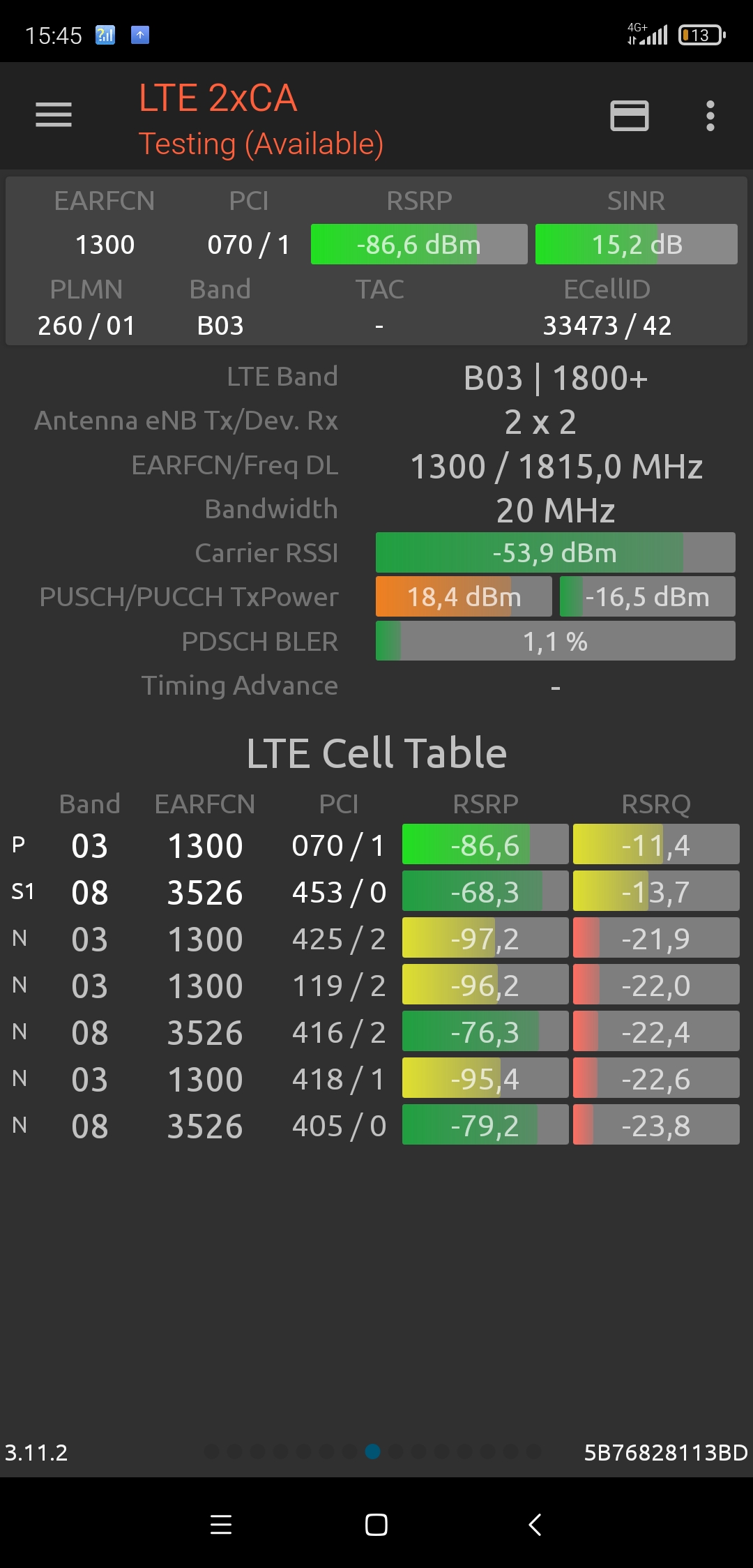753x1568 pixels.
Task: Open the hamburger navigation menu
Action: pyautogui.click(x=54, y=115)
